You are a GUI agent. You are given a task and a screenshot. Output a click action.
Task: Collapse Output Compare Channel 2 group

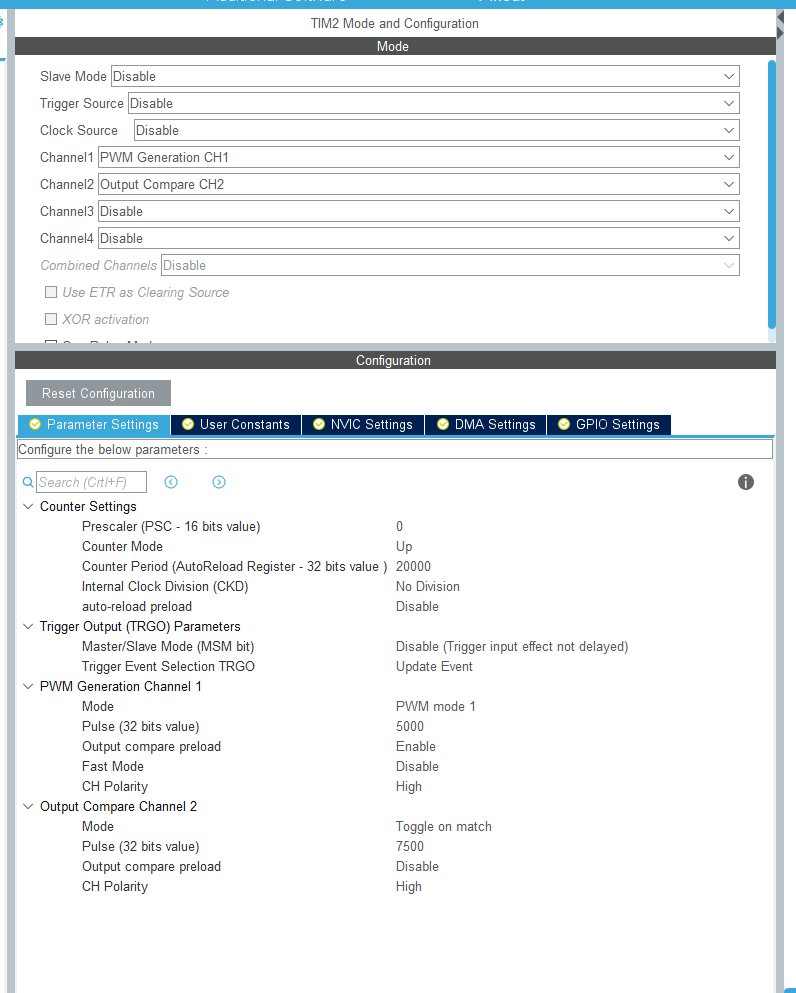(28, 806)
